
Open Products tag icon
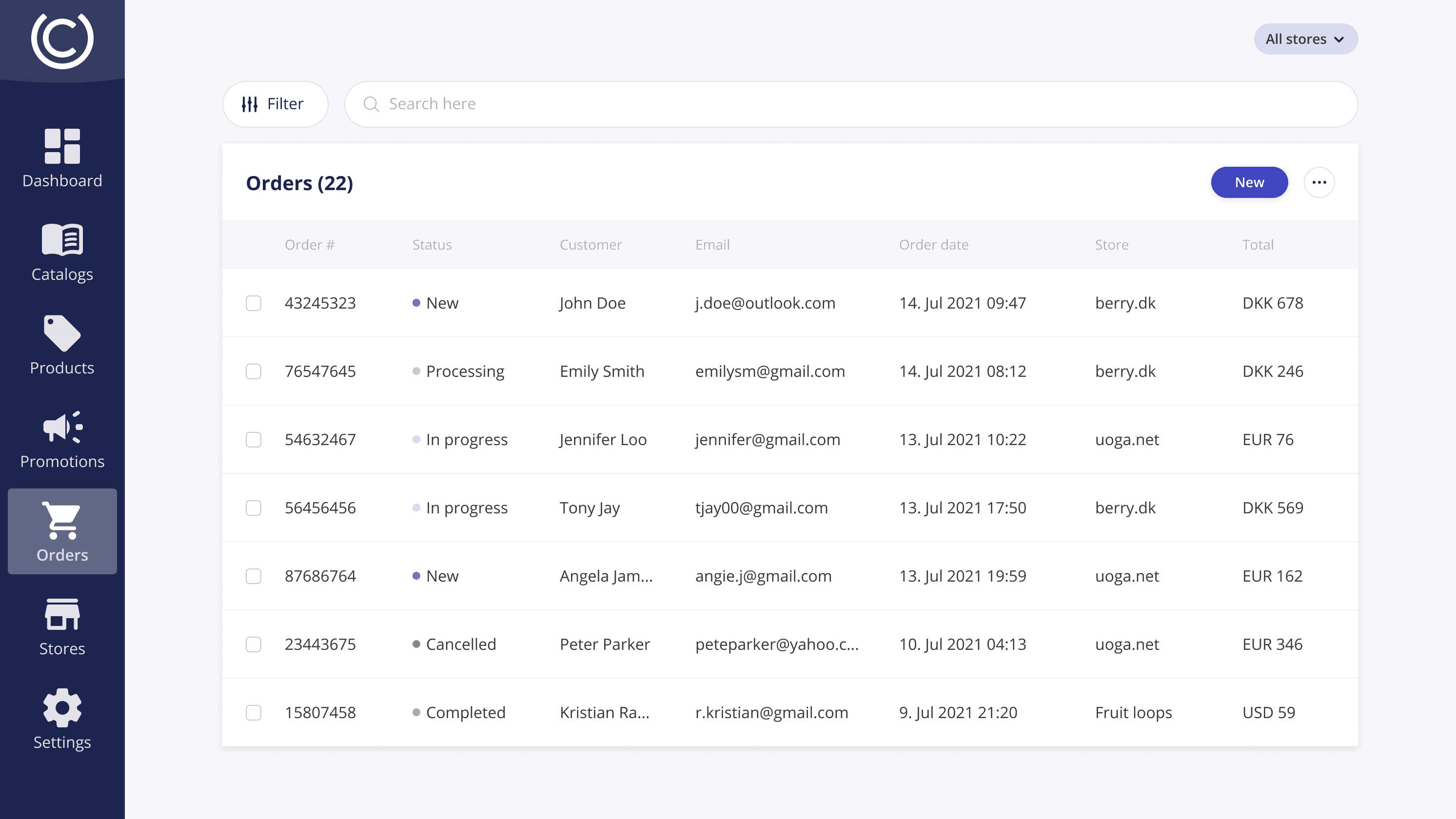62,333
